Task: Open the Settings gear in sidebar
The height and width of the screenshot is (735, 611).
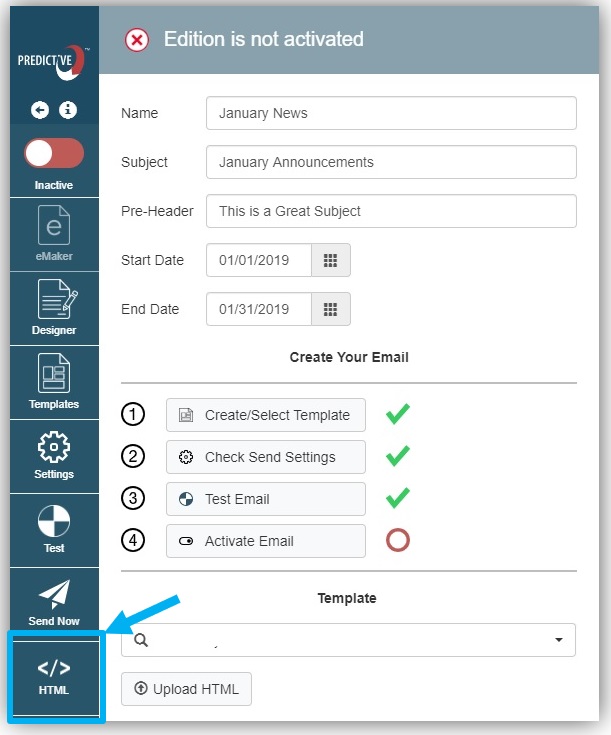Action: [54, 453]
